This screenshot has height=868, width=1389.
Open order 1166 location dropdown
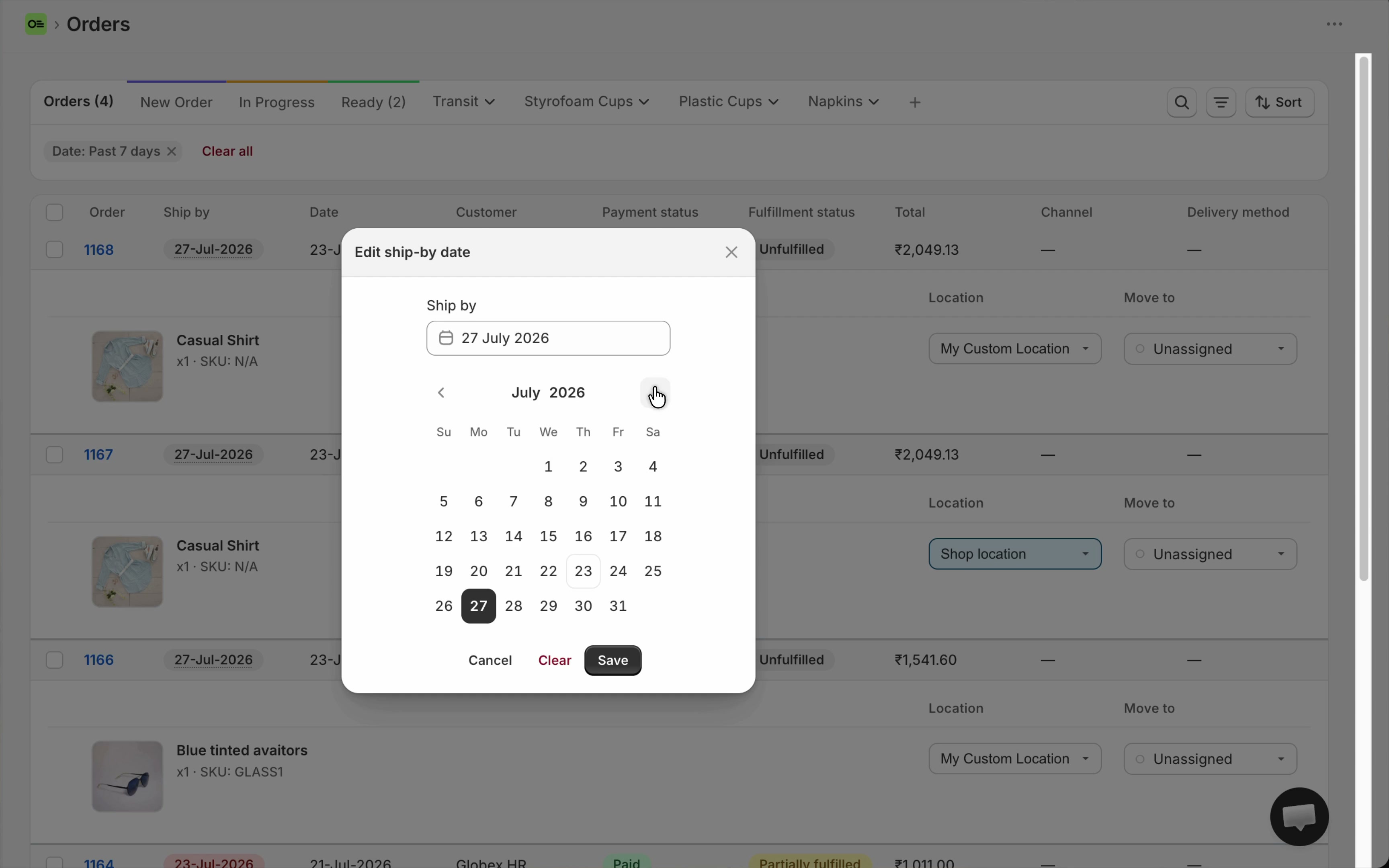click(1015, 759)
